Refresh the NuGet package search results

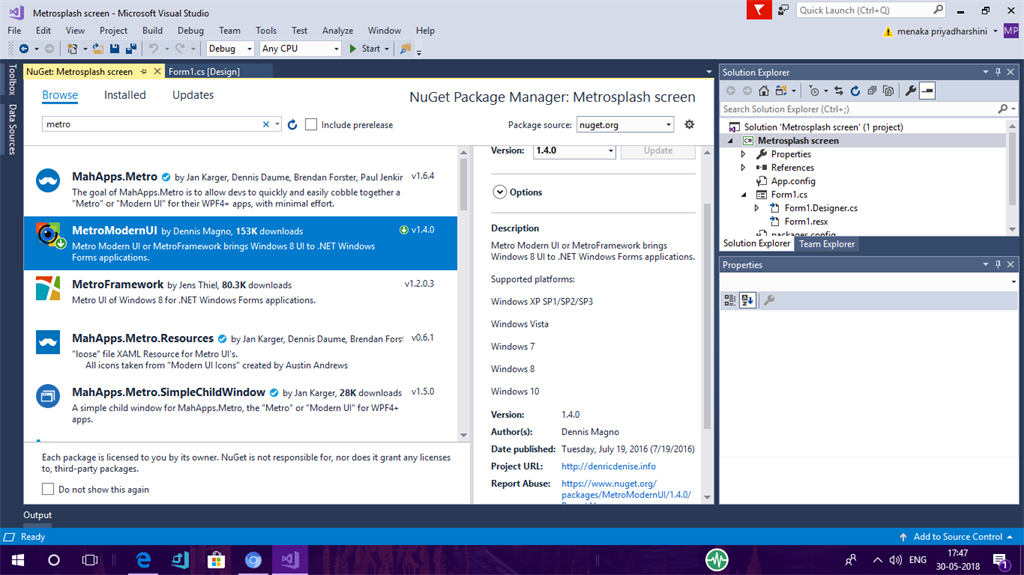tap(293, 124)
